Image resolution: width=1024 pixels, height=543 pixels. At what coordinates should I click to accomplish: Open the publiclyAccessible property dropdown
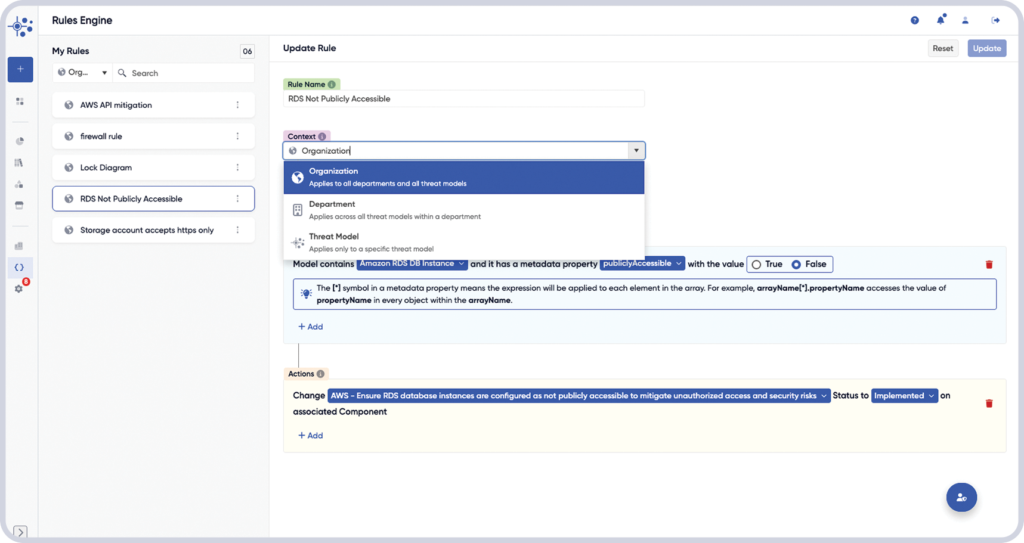click(x=642, y=264)
